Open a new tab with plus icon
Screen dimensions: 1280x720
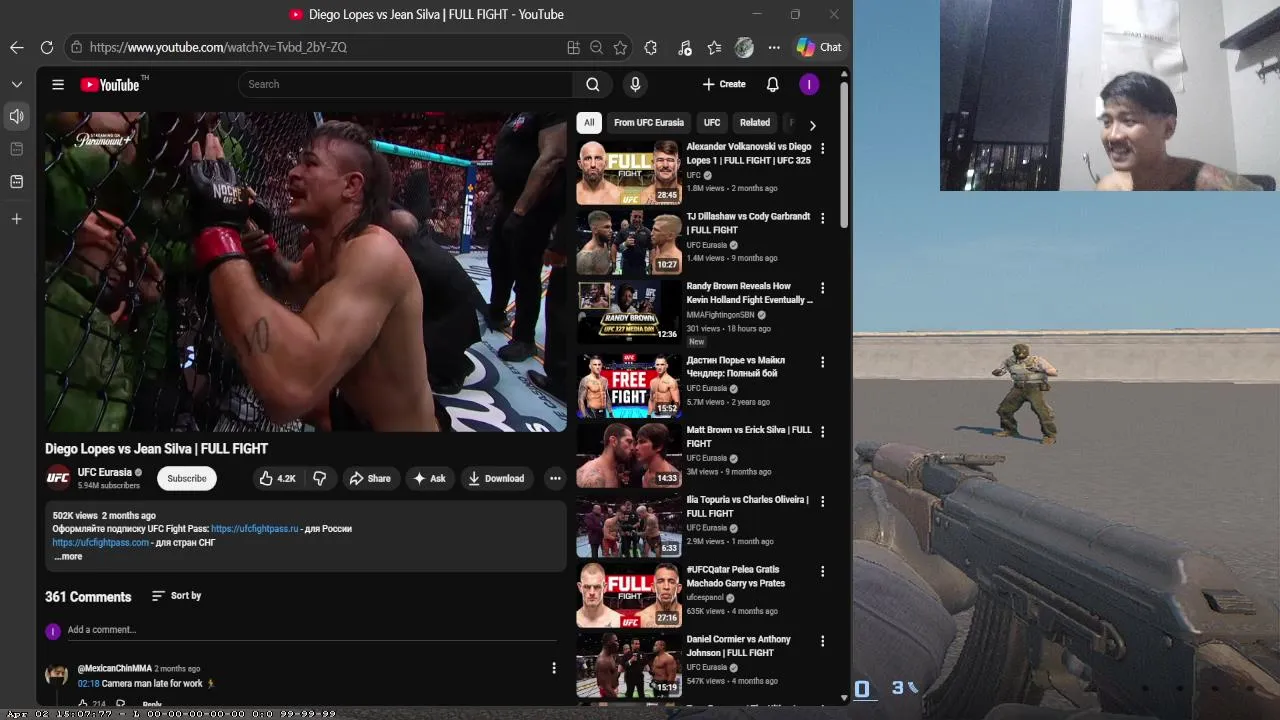[17, 219]
